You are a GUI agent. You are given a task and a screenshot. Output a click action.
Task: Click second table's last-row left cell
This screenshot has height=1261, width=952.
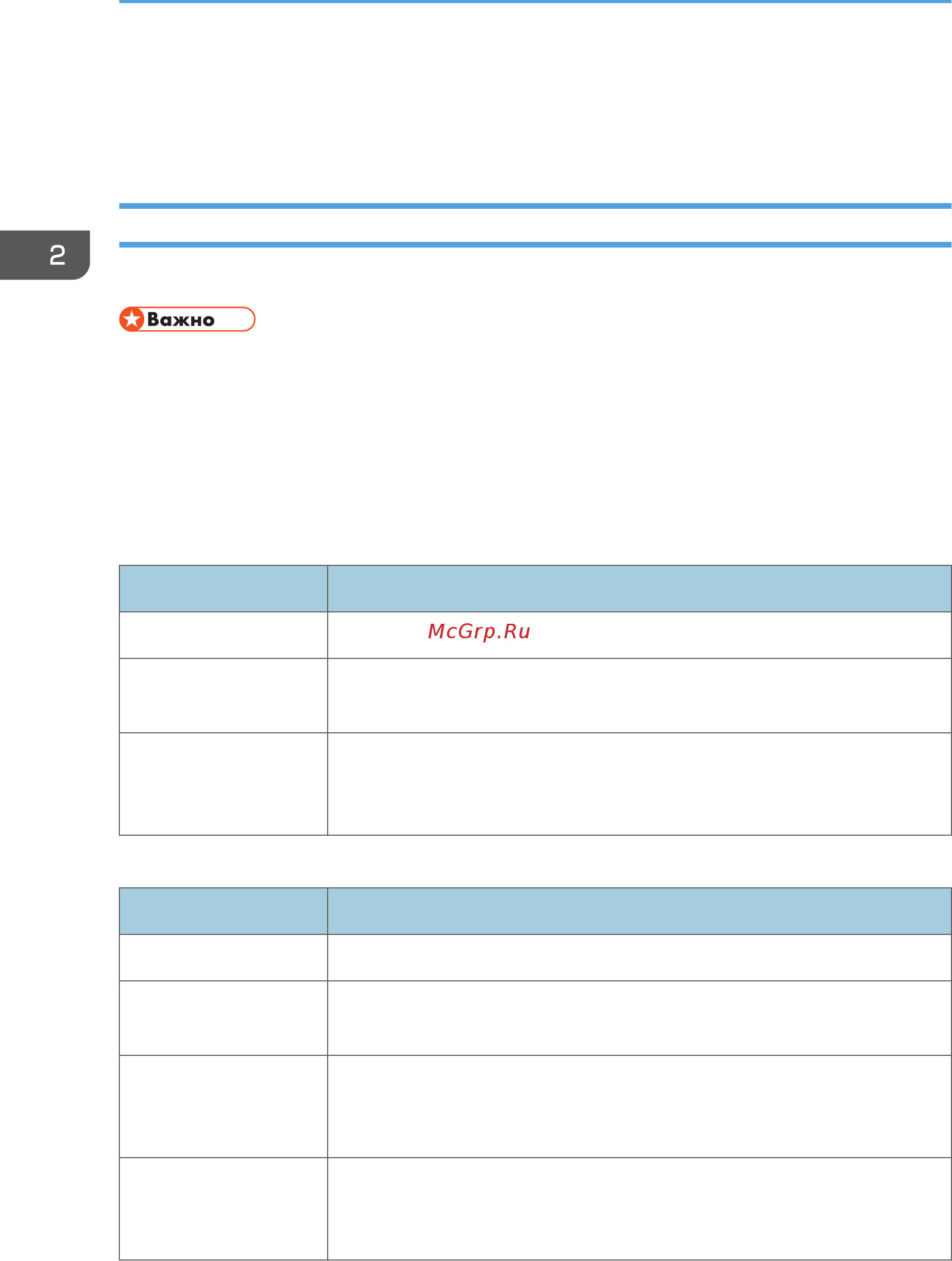tap(223, 1209)
